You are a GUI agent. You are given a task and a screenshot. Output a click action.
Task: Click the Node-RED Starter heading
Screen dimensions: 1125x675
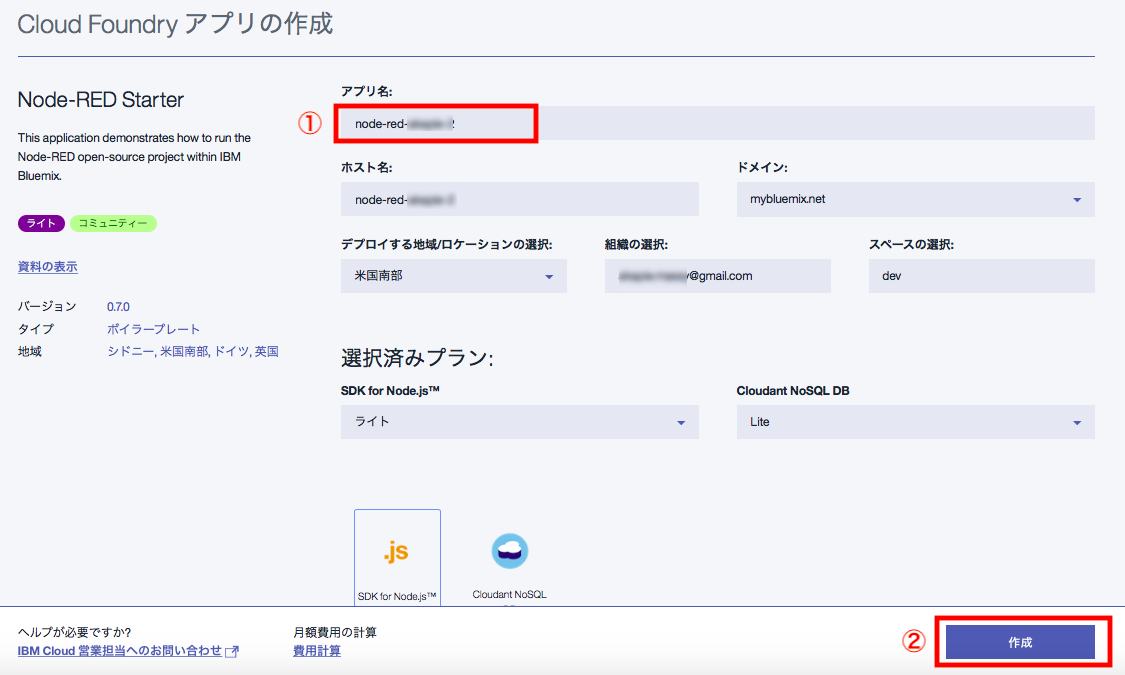point(100,100)
